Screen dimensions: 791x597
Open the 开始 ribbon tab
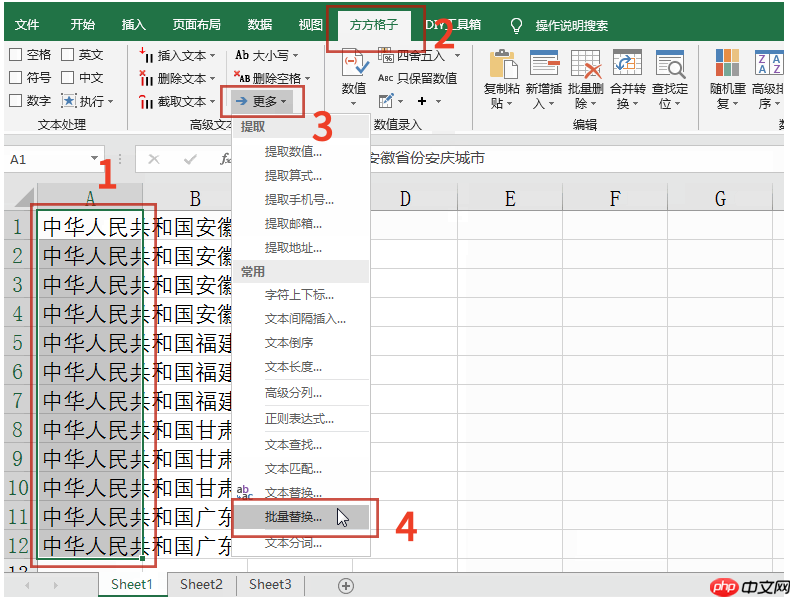[82, 25]
